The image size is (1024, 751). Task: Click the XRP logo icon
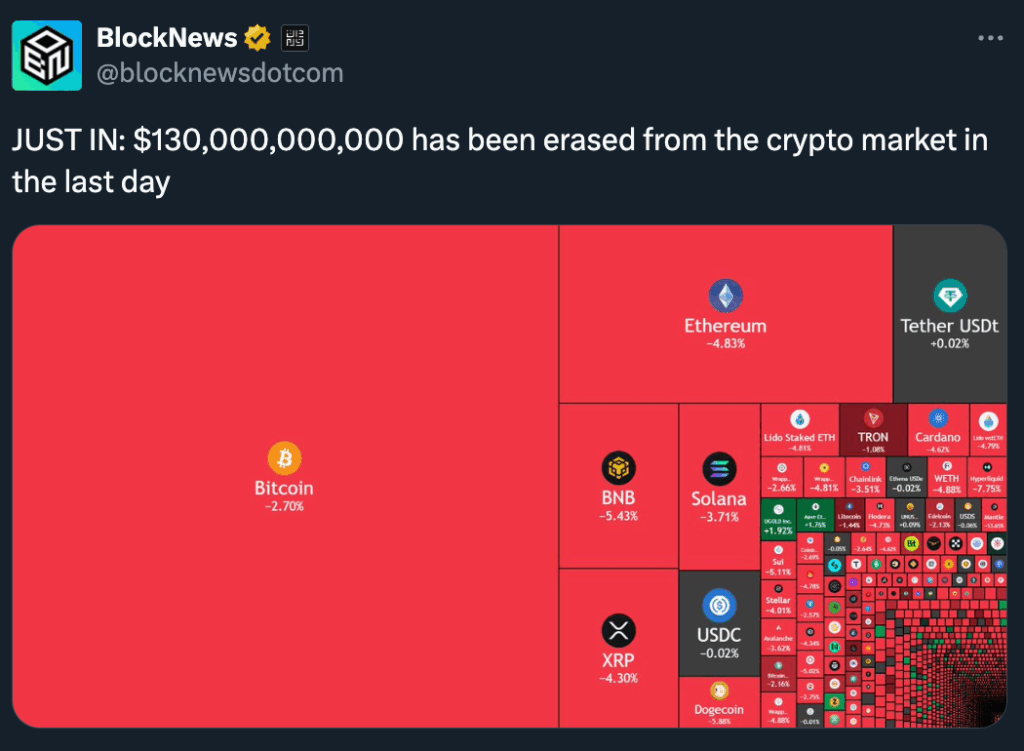pos(618,630)
